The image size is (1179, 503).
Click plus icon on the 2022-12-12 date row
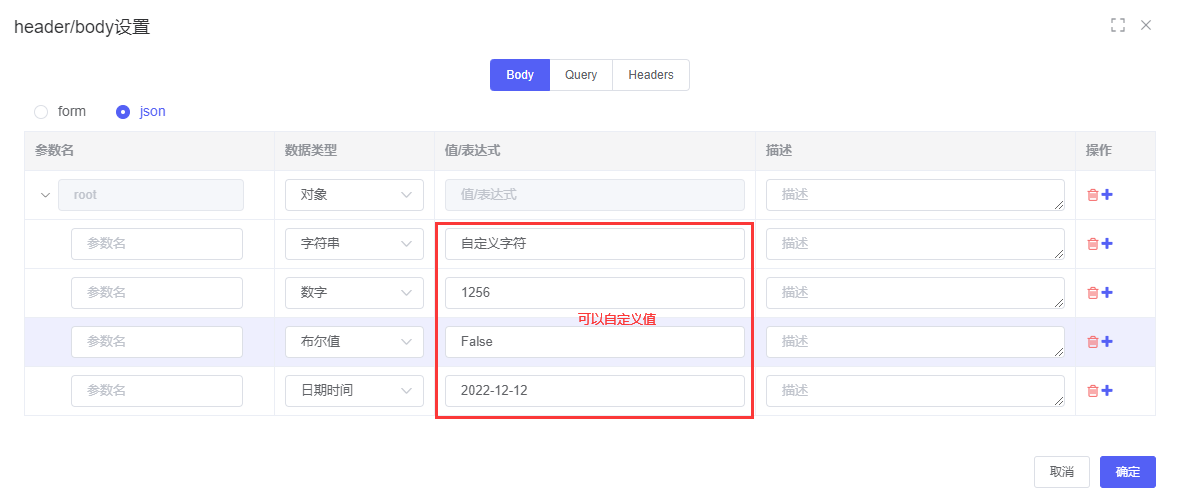pyautogui.click(x=1107, y=391)
